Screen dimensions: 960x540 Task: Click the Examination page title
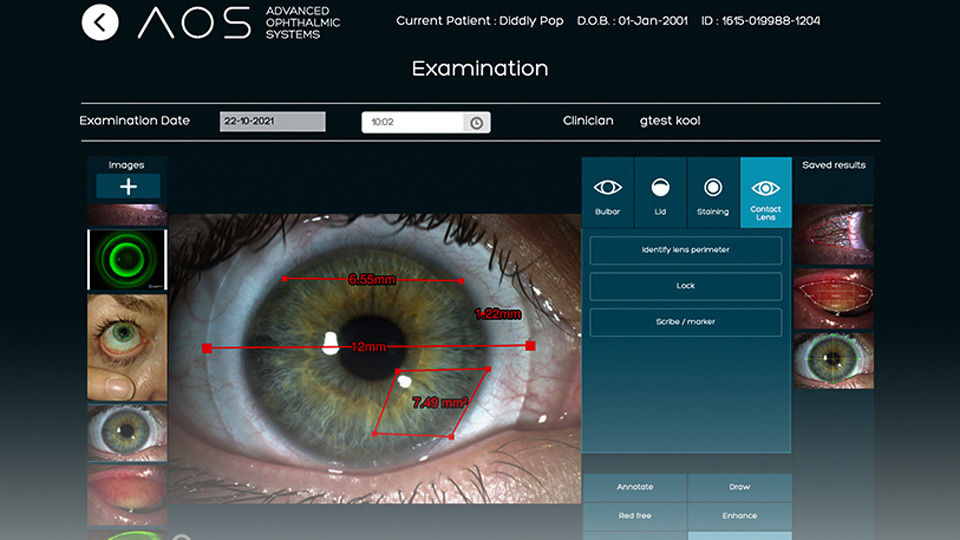click(480, 69)
